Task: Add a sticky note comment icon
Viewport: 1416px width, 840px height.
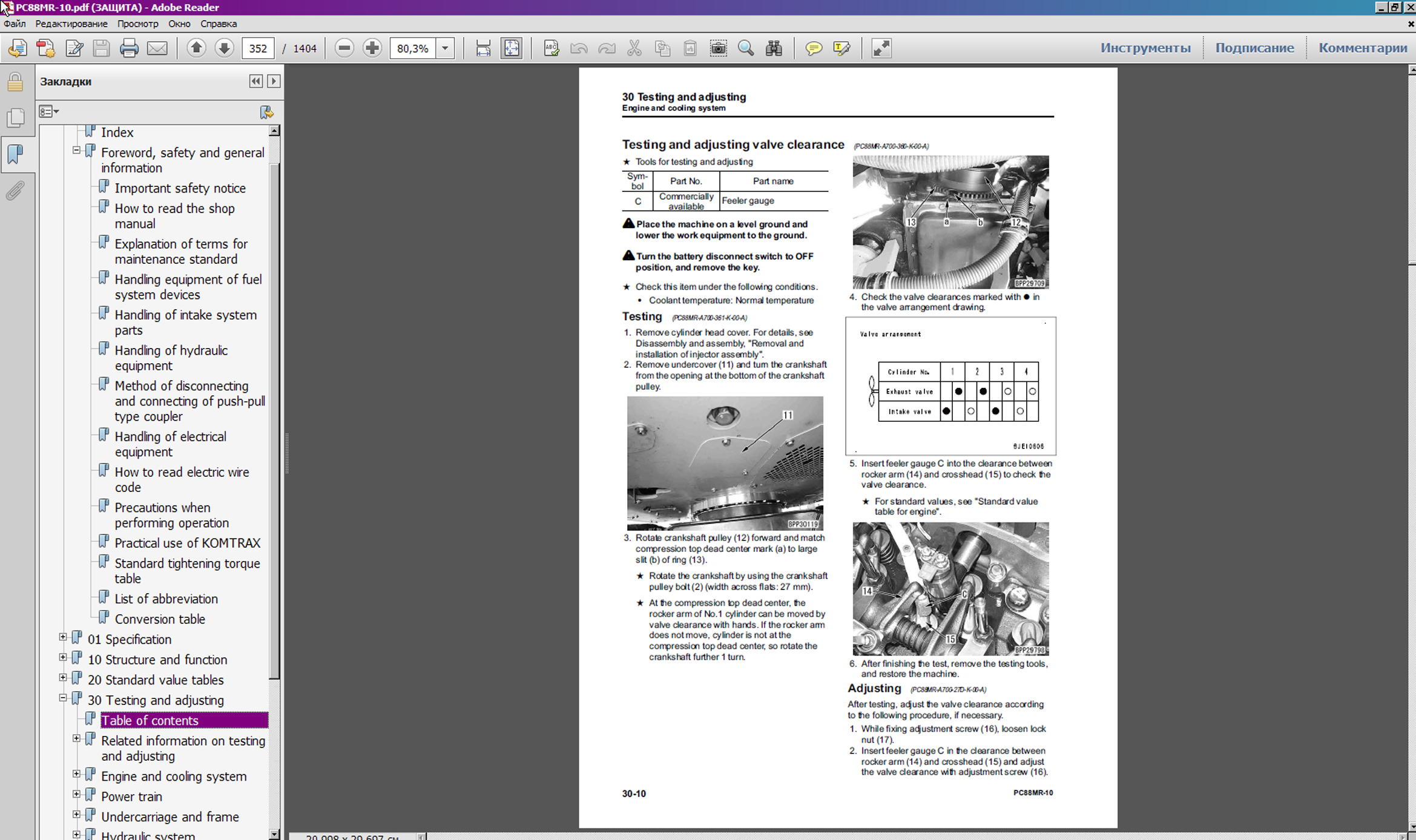Action: (x=813, y=48)
